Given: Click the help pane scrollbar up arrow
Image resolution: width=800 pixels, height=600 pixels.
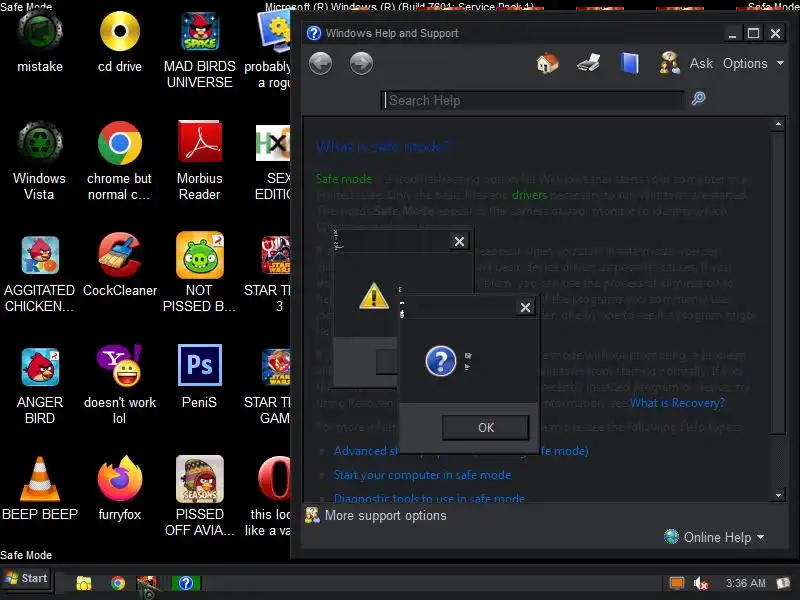Looking at the screenshot, I should point(778,124).
